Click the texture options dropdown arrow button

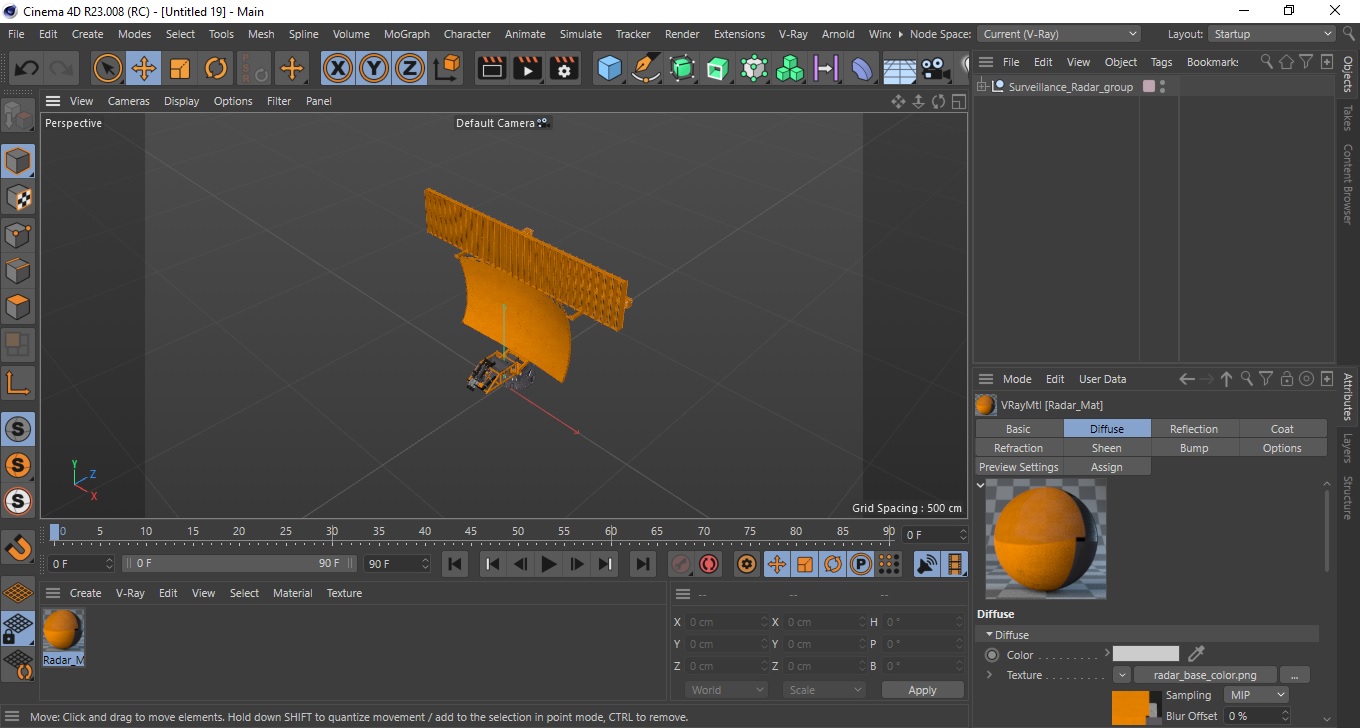click(1122, 675)
